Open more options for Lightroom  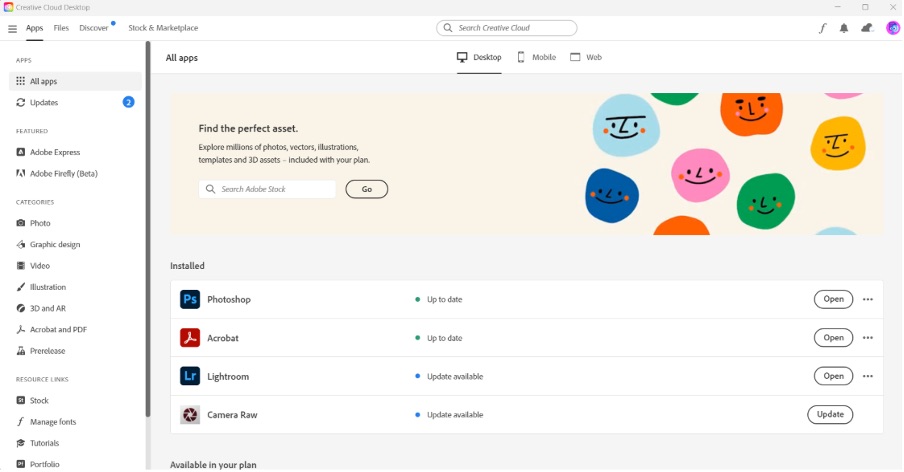click(x=867, y=376)
